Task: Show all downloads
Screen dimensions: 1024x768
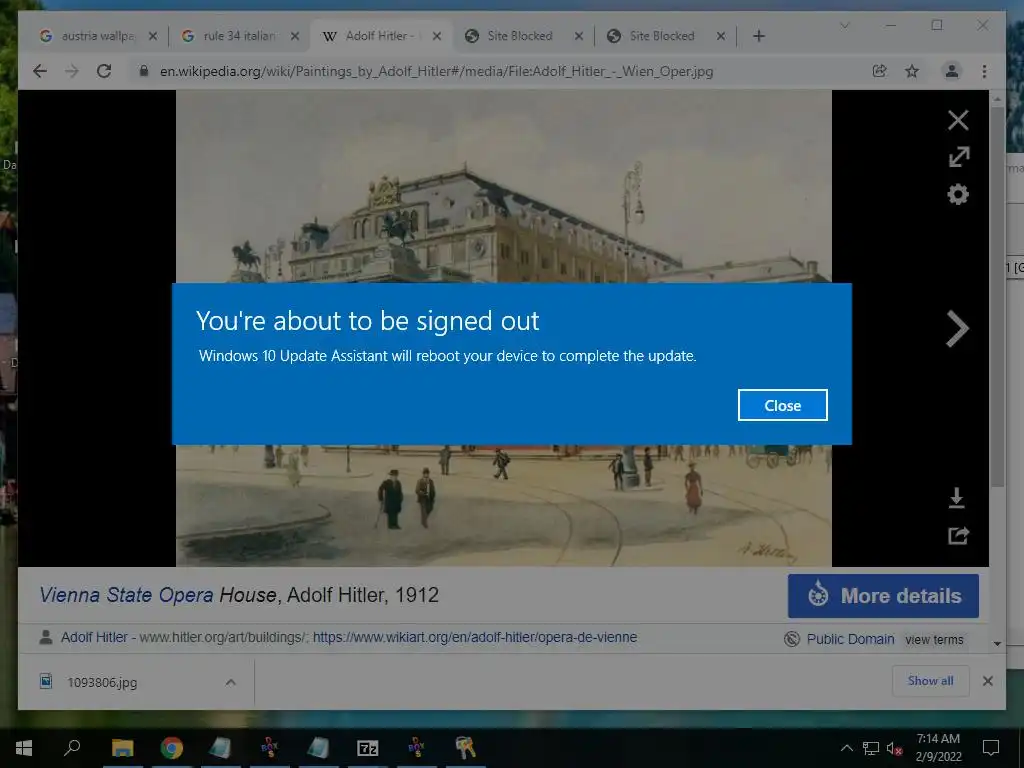Action: click(931, 681)
